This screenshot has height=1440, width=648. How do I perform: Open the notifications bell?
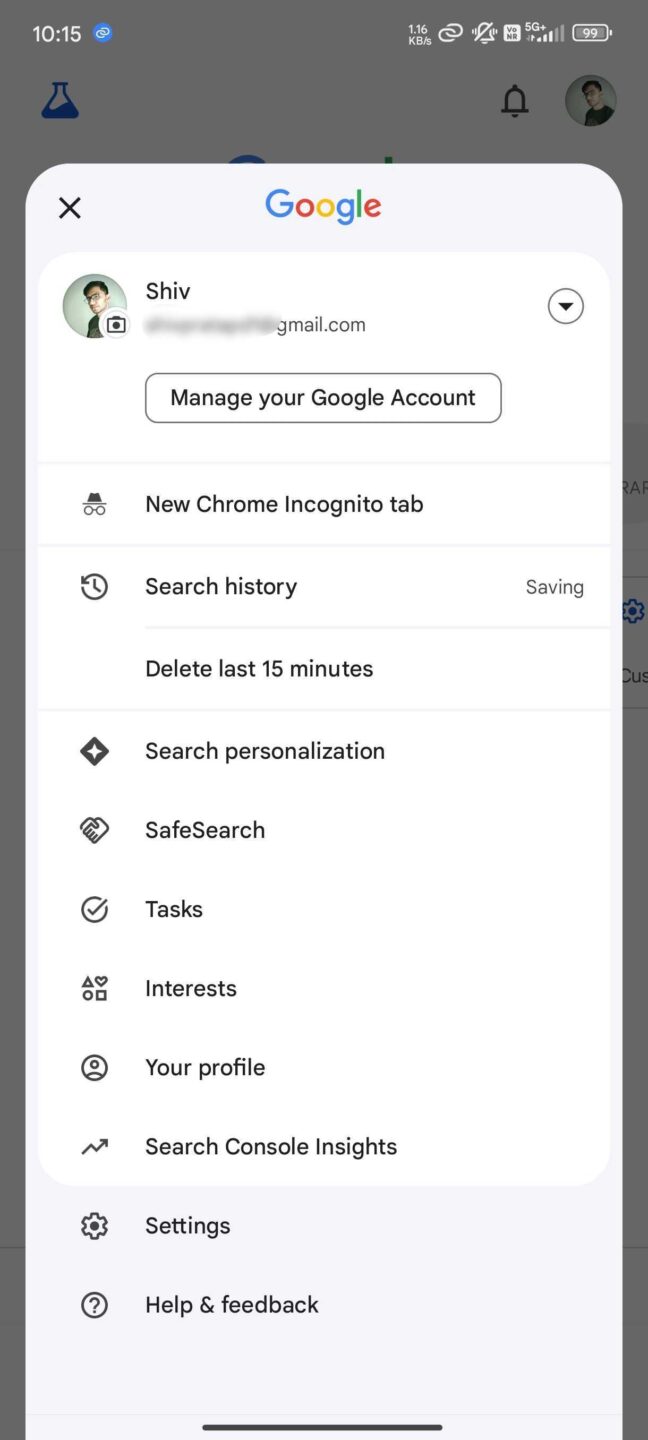click(x=514, y=101)
